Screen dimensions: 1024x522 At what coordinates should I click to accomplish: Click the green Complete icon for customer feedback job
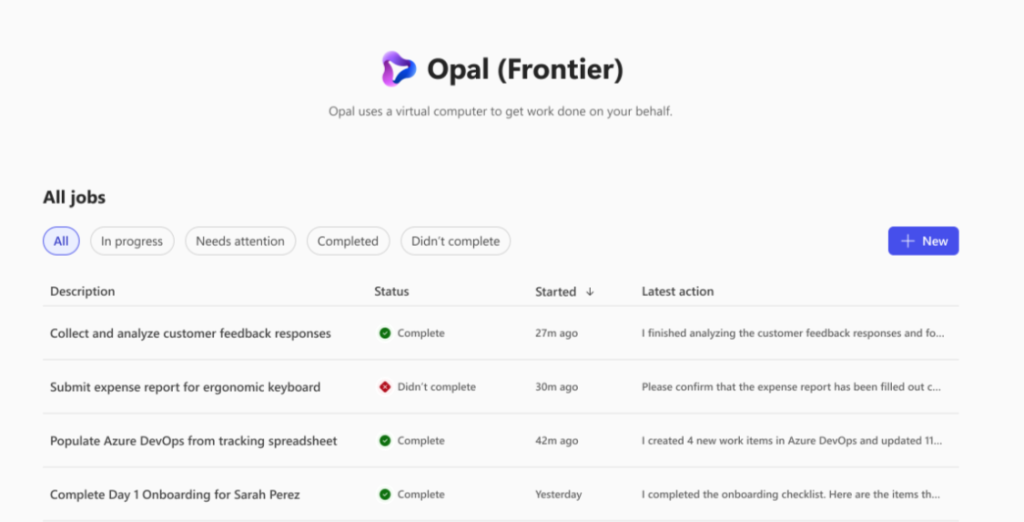(x=385, y=333)
